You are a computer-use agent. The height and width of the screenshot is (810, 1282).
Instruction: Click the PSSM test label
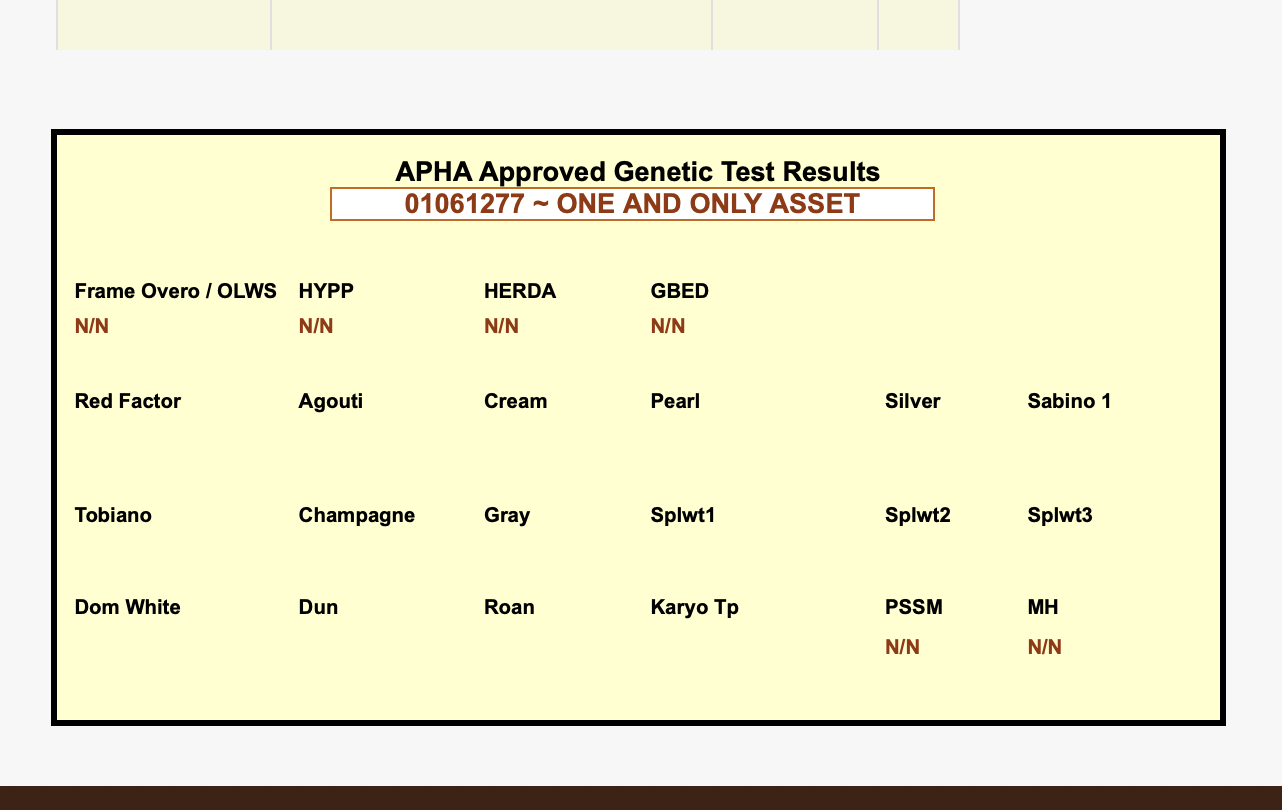[914, 607]
